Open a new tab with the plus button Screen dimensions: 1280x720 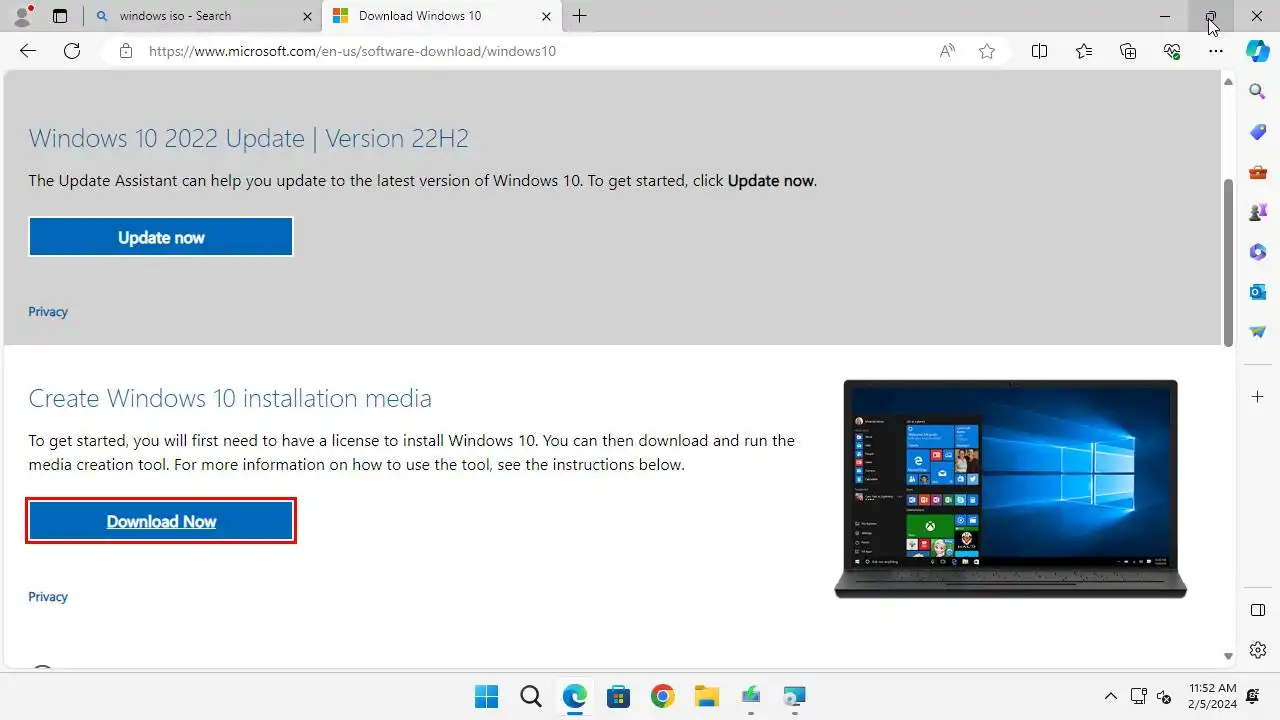pyautogui.click(x=579, y=16)
